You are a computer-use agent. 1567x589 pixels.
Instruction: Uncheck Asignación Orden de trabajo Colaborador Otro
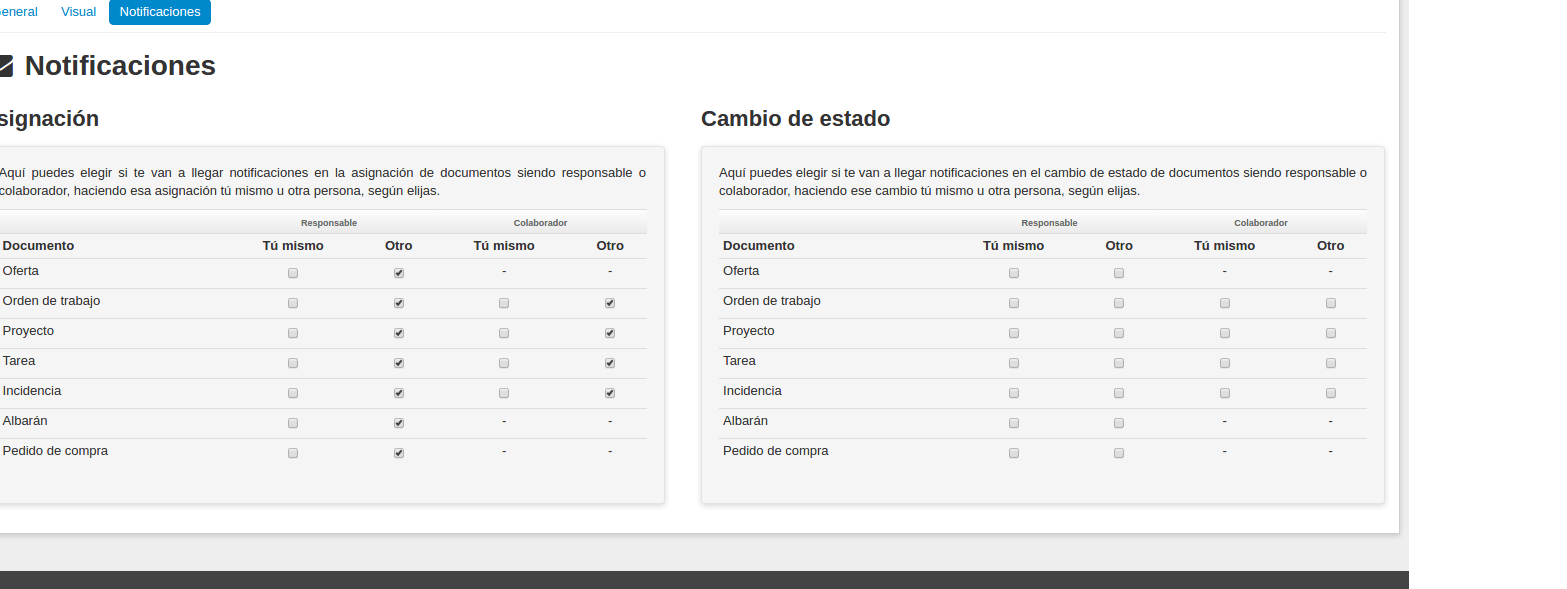click(610, 303)
